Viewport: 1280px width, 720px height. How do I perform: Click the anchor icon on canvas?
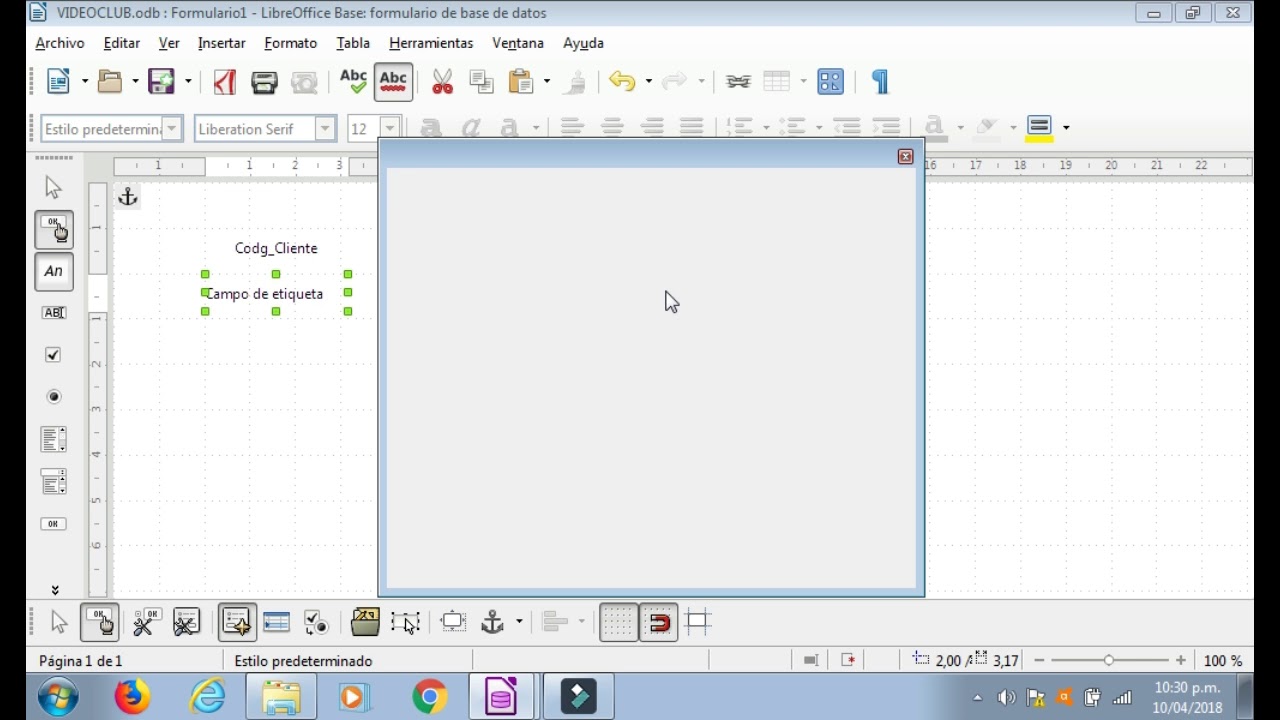(x=127, y=197)
